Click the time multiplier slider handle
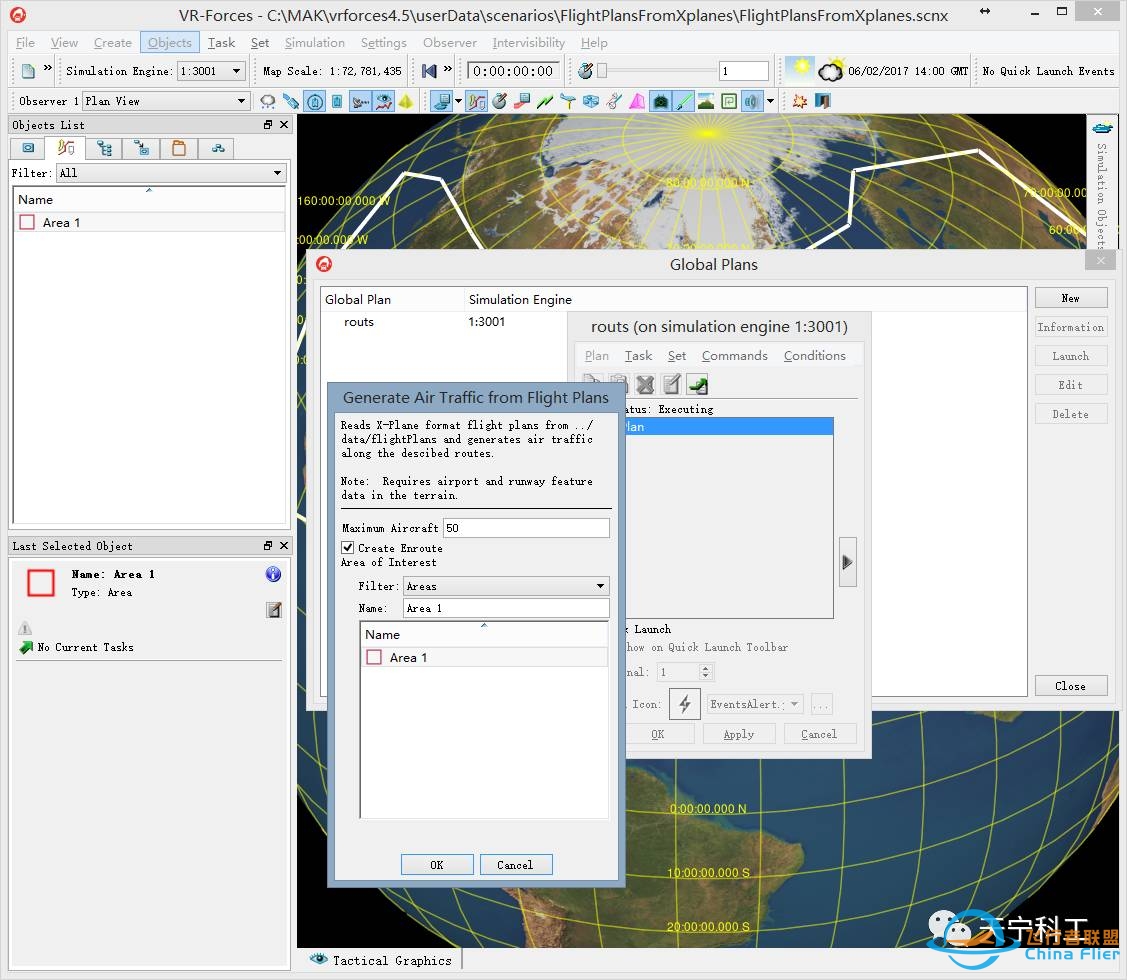This screenshot has height=980, width=1127. click(x=602, y=71)
